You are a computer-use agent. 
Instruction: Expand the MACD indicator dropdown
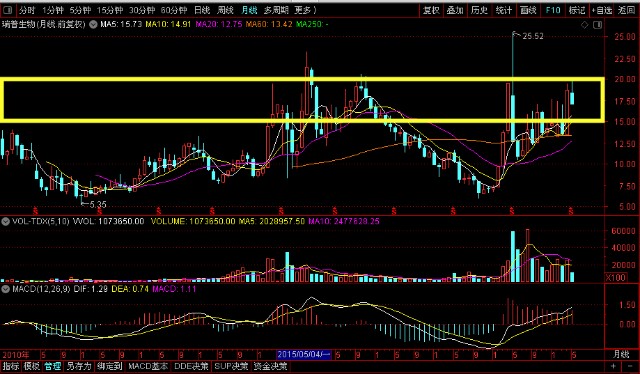(5, 289)
